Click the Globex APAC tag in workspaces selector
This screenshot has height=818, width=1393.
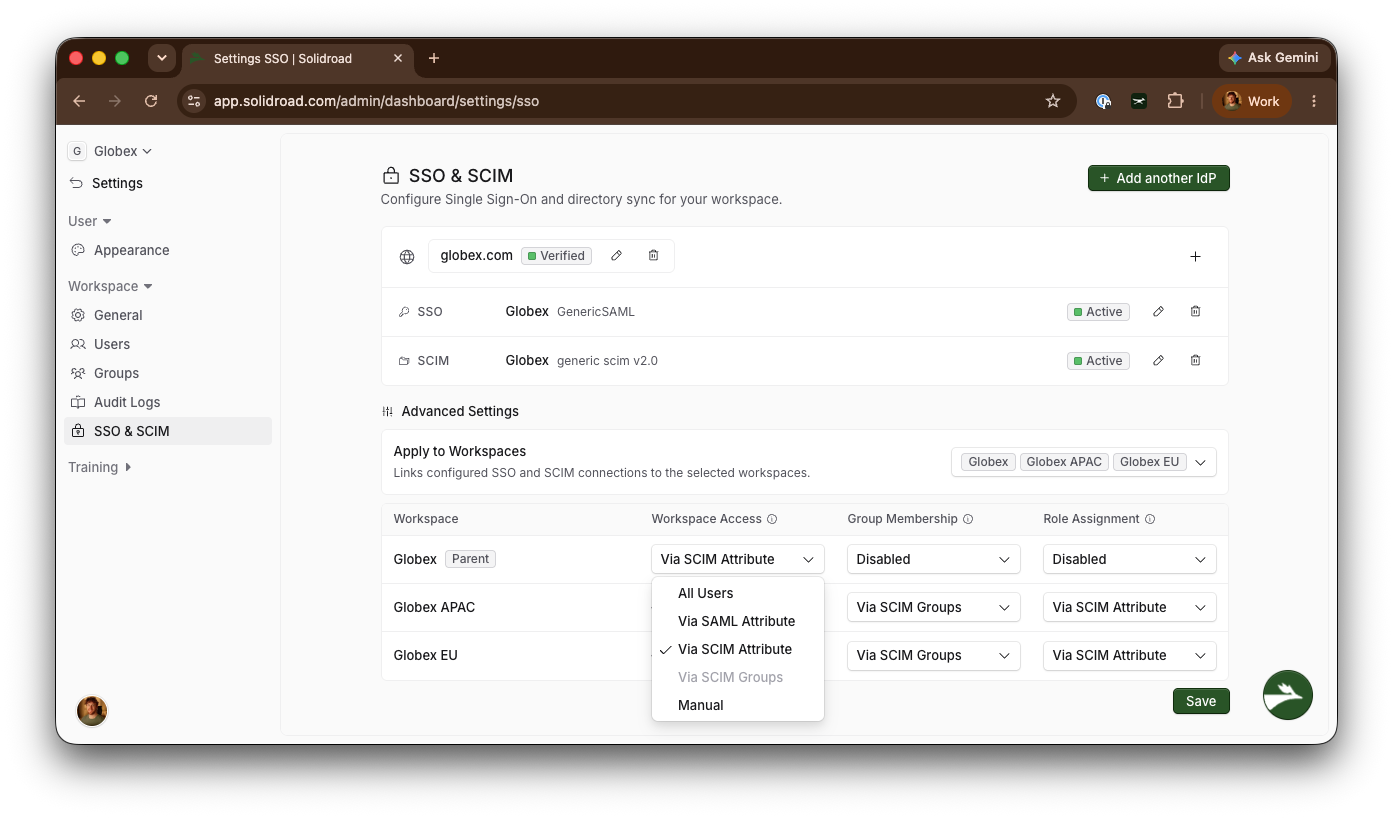[x=1064, y=462]
